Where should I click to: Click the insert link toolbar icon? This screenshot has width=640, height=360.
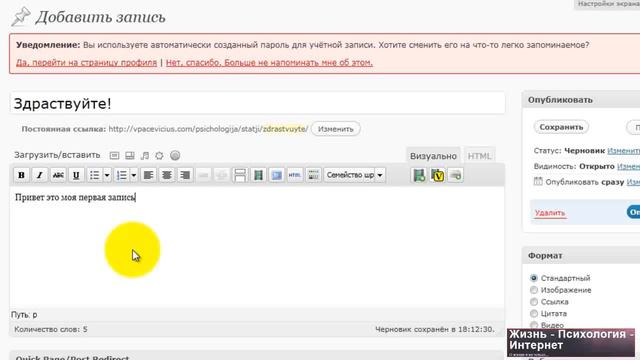click(203, 175)
